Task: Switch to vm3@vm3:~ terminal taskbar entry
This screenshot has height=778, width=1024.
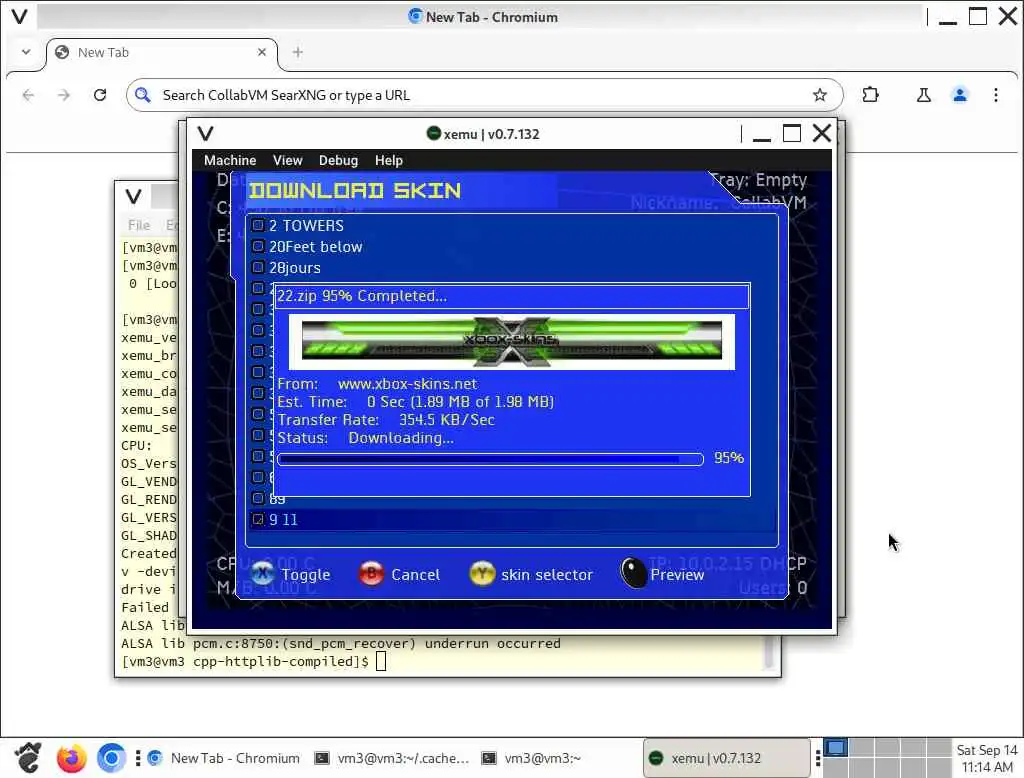Action: click(531, 758)
